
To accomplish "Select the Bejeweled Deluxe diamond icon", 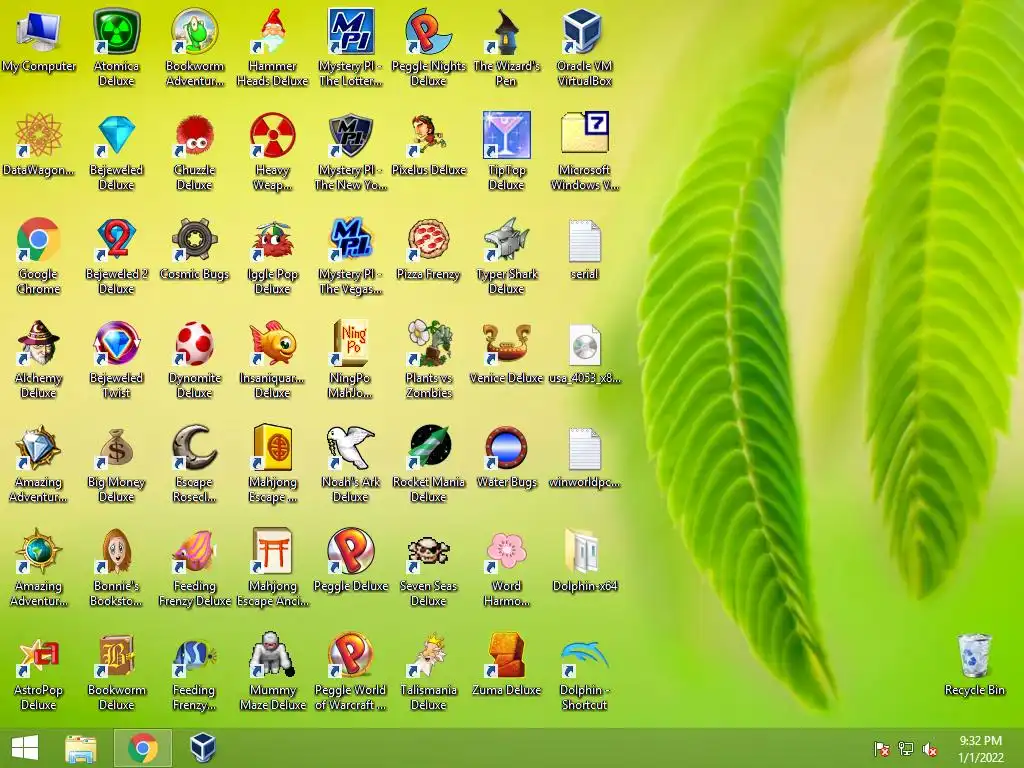I will [x=116, y=135].
